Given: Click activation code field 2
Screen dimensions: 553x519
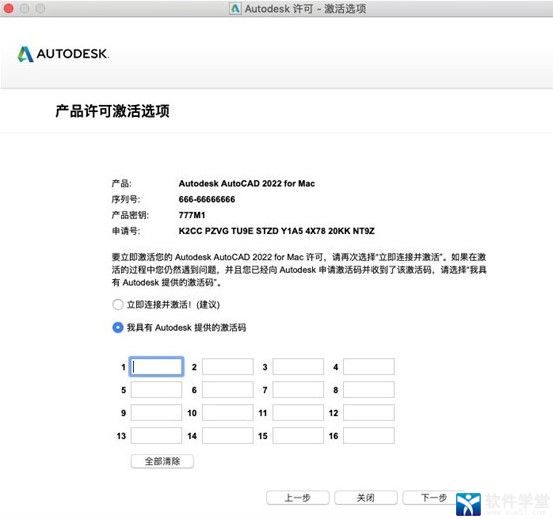Looking at the screenshot, I should (227, 367).
